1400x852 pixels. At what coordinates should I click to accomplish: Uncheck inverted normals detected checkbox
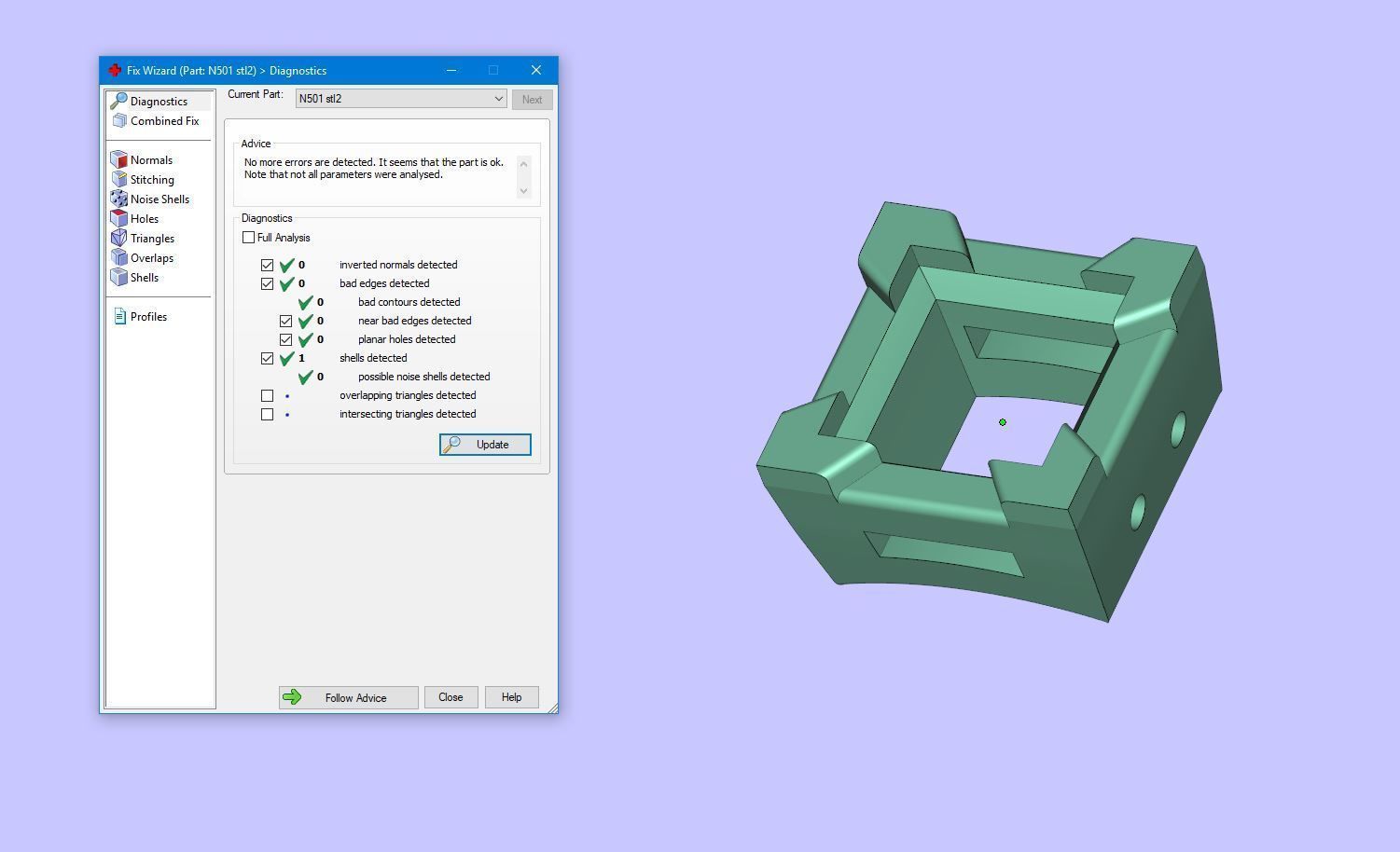[x=268, y=265]
